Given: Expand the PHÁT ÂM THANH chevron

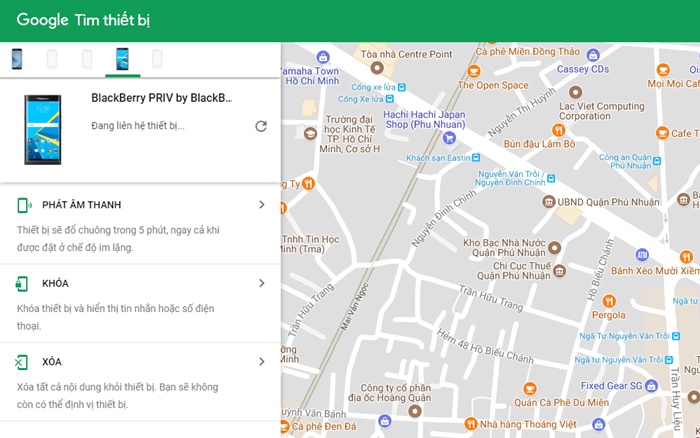Looking at the screenshot, I should (x=262, y=204).
